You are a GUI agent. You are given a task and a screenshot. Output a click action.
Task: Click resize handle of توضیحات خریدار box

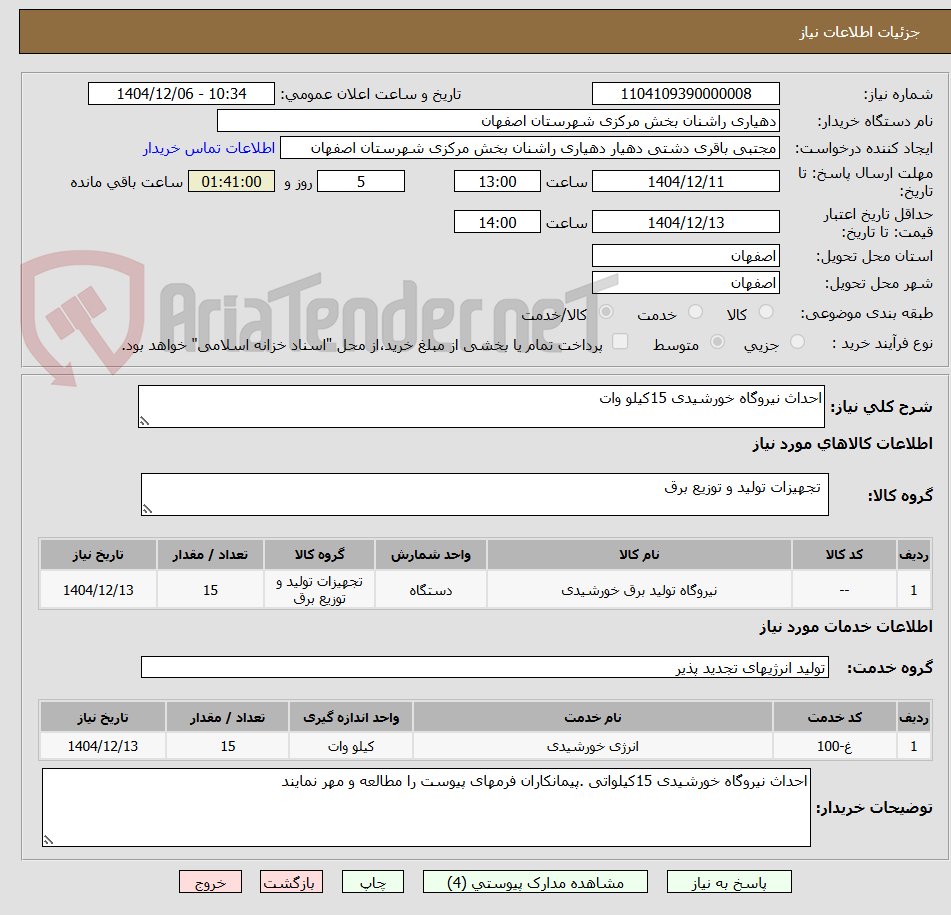pyautogui.click(x=49, y=840)
